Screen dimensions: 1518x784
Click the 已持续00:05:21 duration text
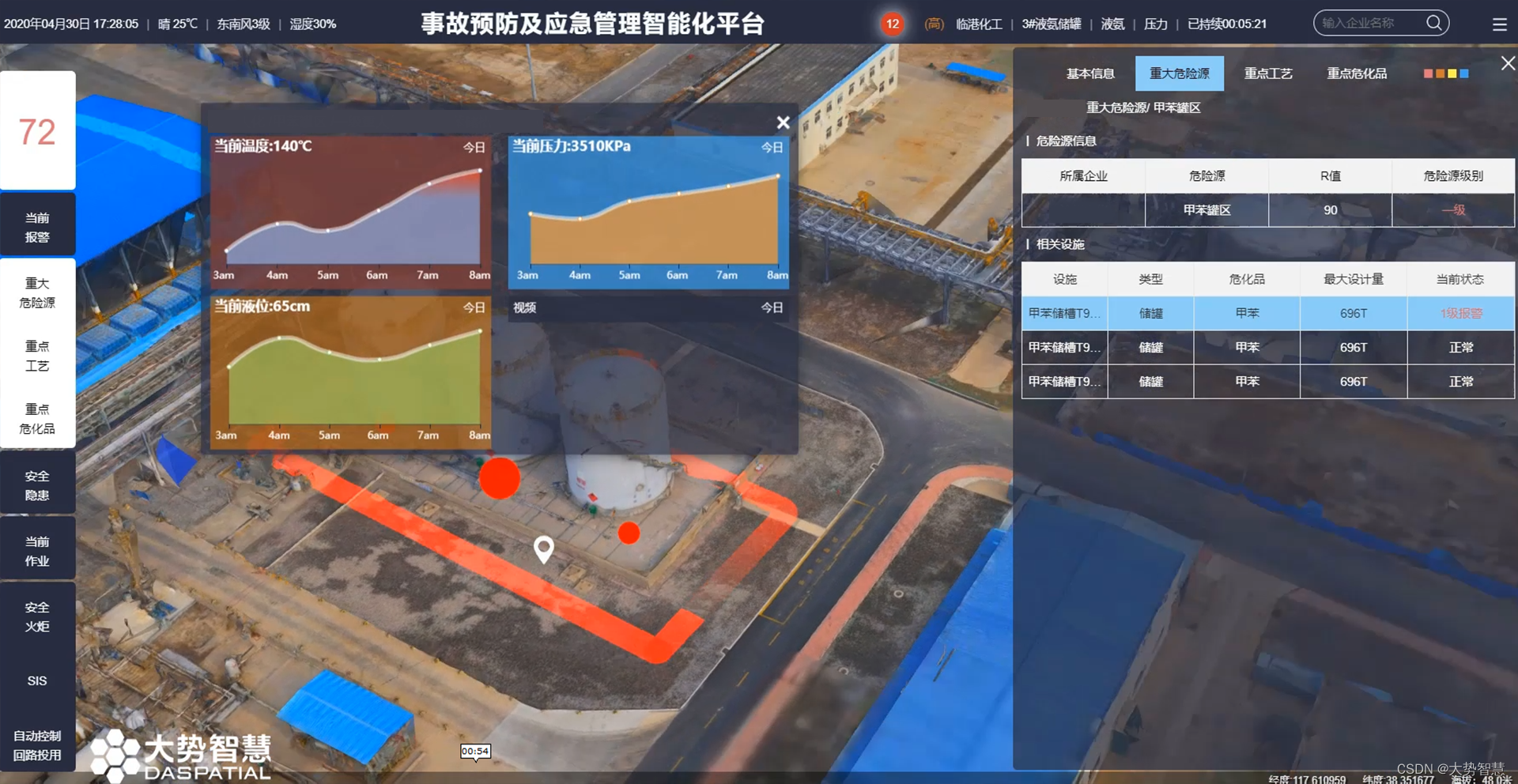1227,24
